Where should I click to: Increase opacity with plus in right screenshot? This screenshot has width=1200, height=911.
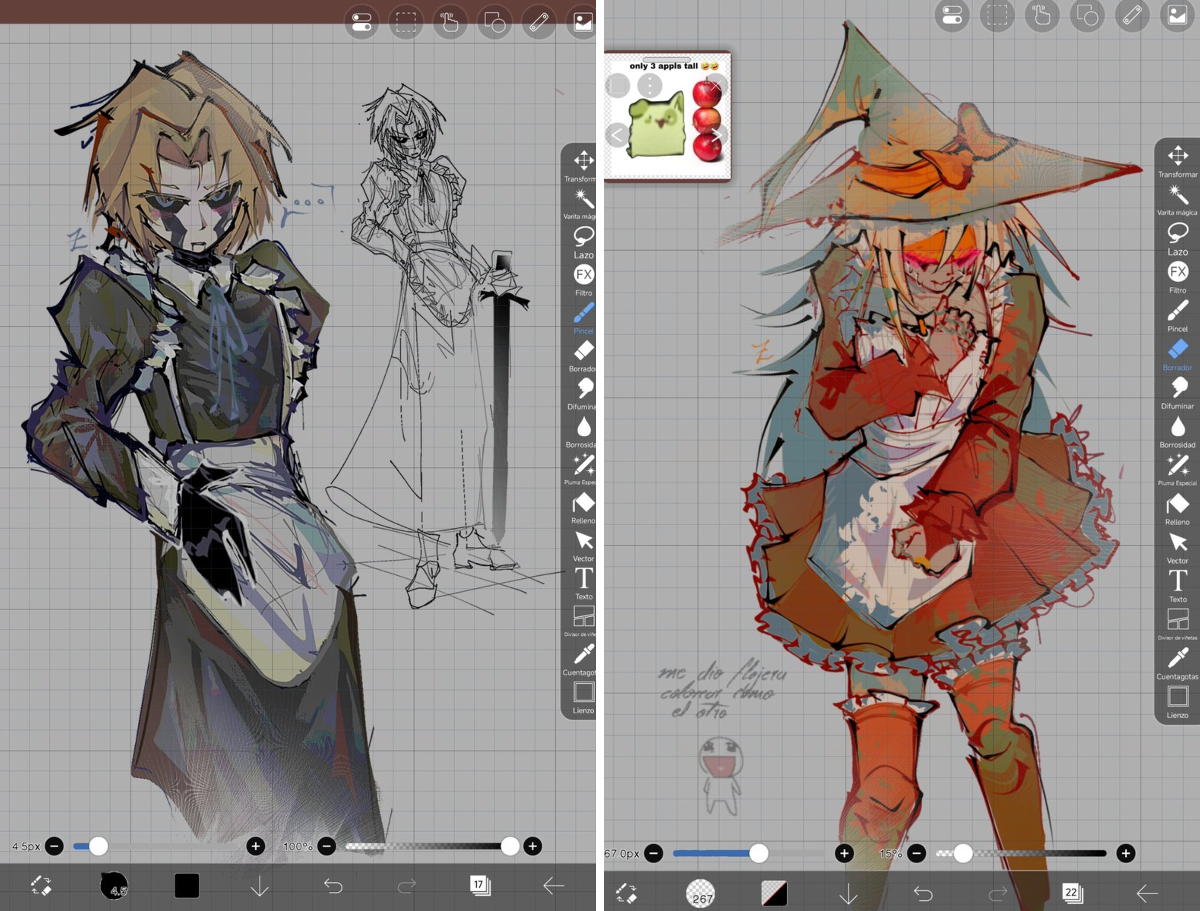1126,853
